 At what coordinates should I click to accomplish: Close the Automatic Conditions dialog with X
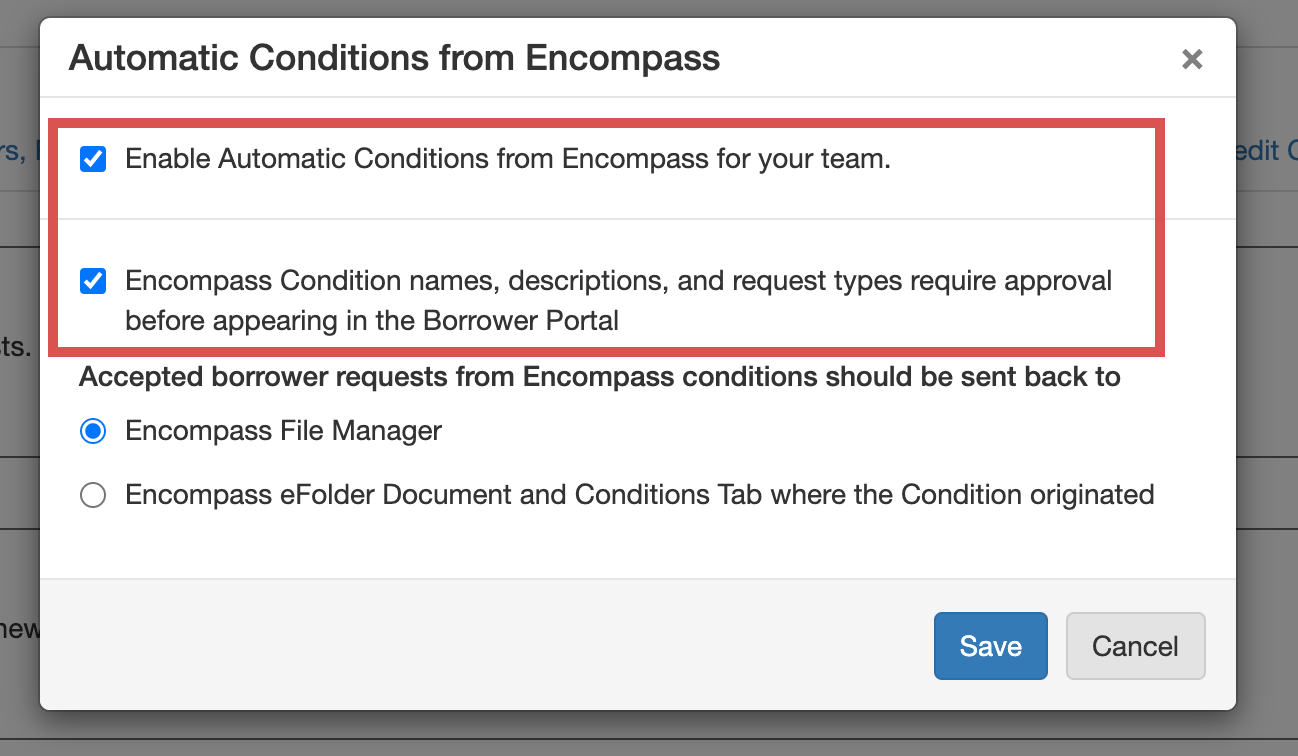pos(1191,59)
